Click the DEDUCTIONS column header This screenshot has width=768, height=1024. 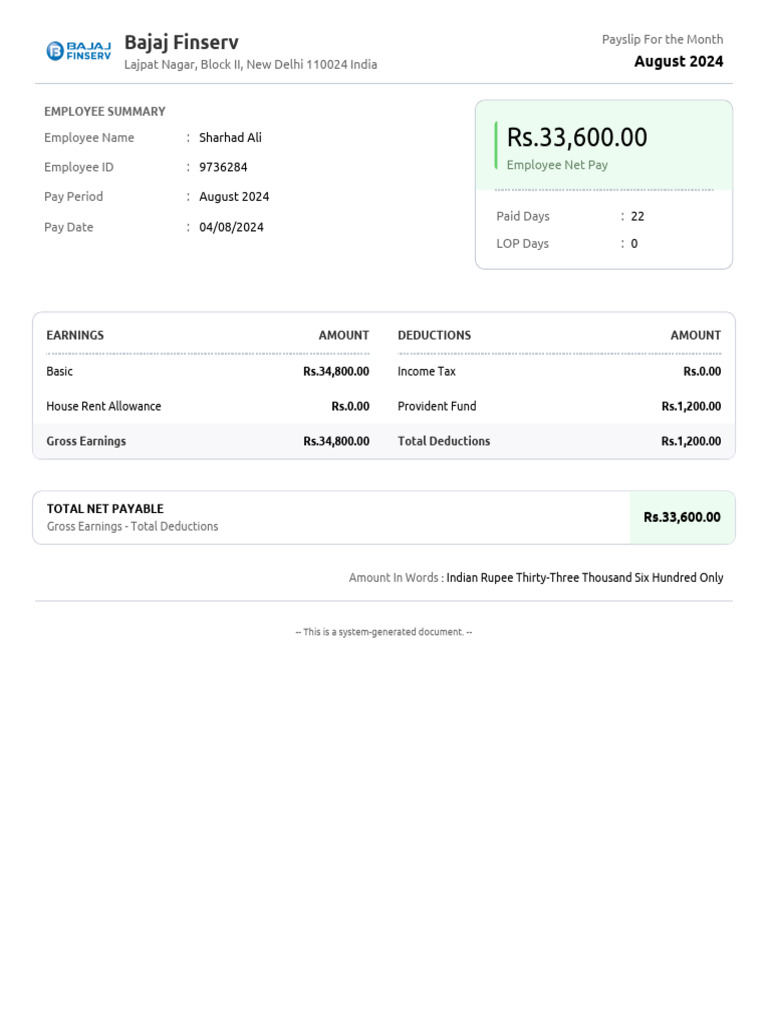click(x=434, y=335)
